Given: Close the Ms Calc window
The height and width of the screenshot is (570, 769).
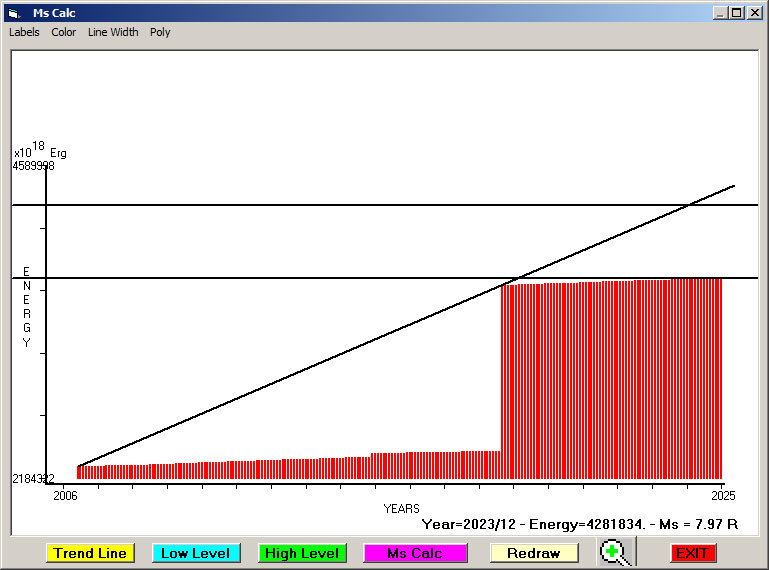Looking at the screenshot, I should click(x=754, y=13).
